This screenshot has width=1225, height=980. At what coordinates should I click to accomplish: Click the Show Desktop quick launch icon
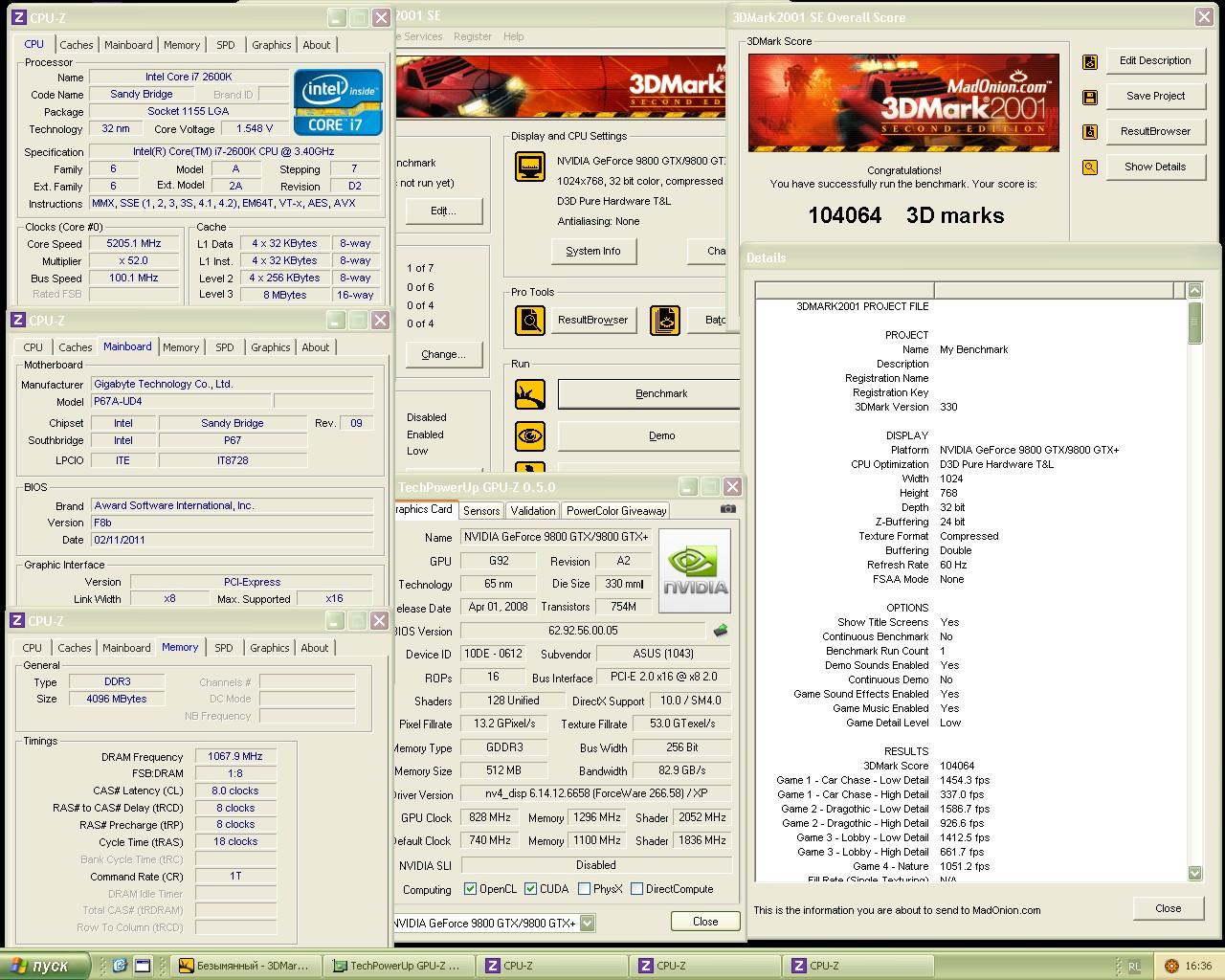point(142,966)
